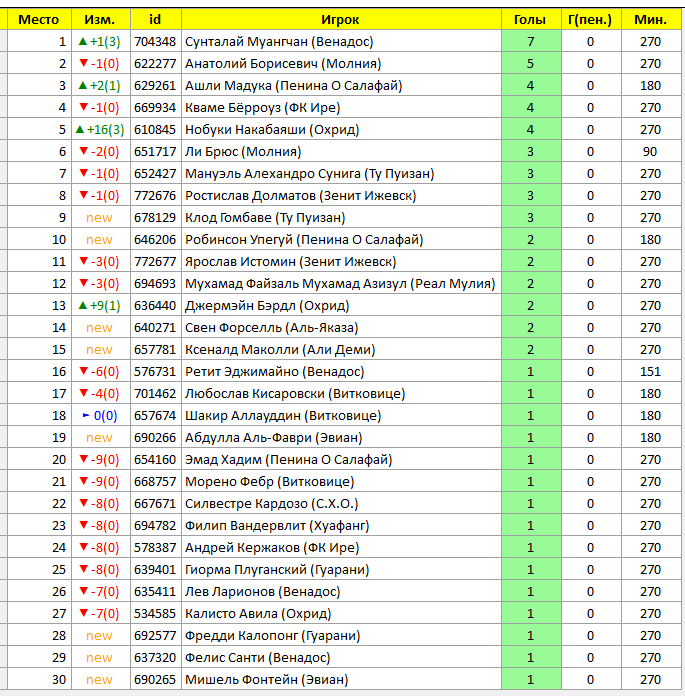The width and height of the screenshot is (685, 696).
Task: Select Гиорма Плуганский (Гуарани)
Action: 341,569
